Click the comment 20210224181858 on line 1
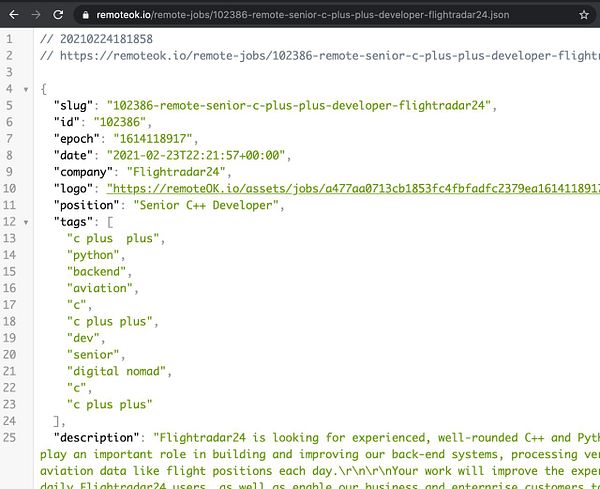This screenshot has height=489, width=600. coord(96,39)
